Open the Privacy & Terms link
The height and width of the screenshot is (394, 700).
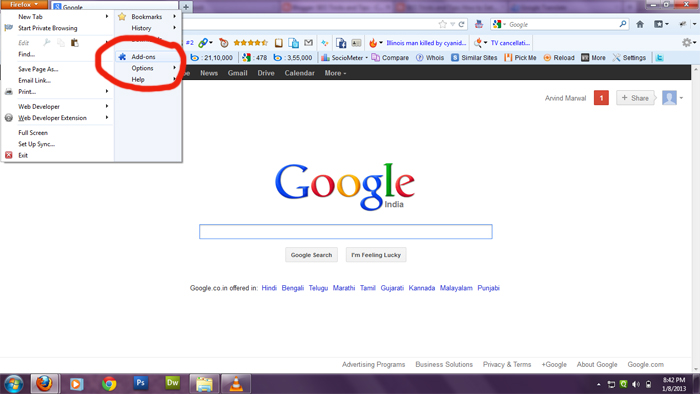point(507,364)
